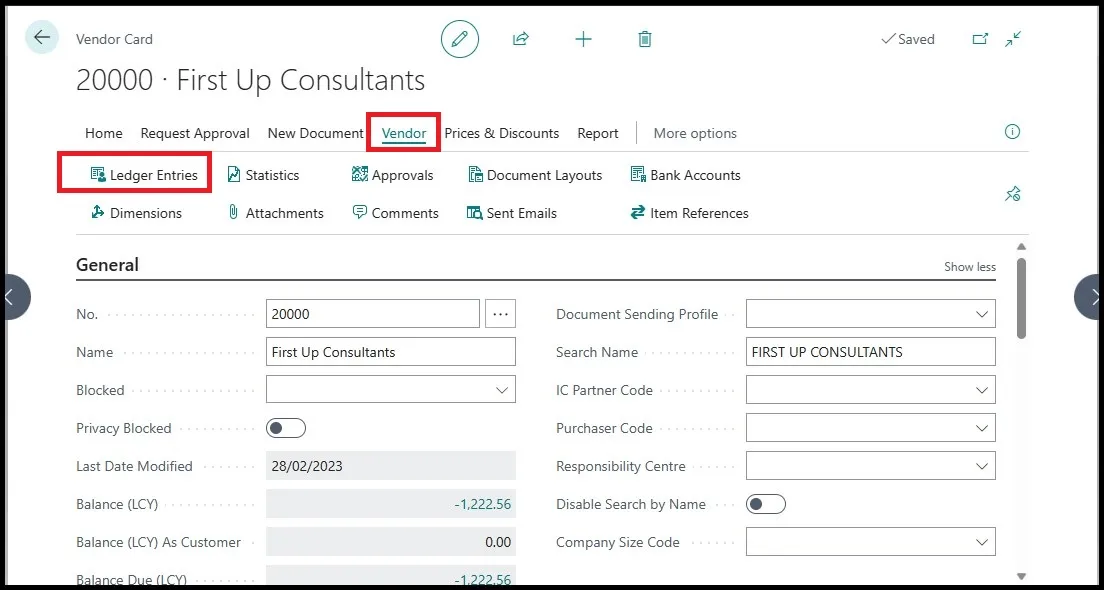The height and width of the screenshot is (590, 1104).
Task: Click the No. field ellipsis button
Action: point(501,314)
